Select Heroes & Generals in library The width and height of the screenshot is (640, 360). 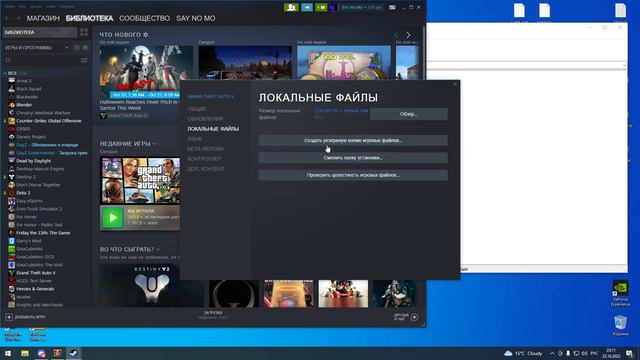click(x=35, y=289)
